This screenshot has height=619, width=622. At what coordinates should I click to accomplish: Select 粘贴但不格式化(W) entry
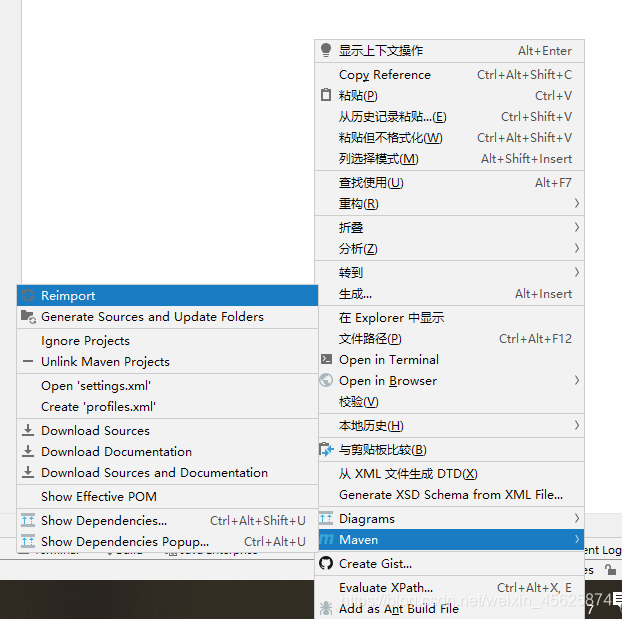(449, 138)
